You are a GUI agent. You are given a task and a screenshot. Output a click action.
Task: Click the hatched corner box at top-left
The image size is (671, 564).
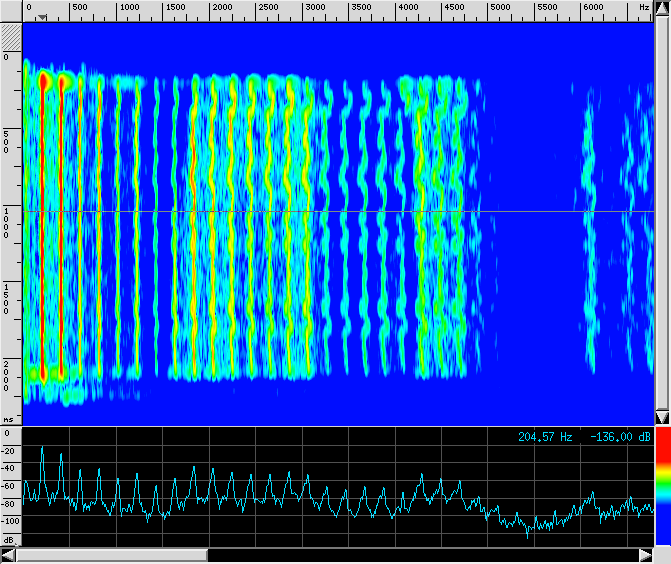pos(10,35)
